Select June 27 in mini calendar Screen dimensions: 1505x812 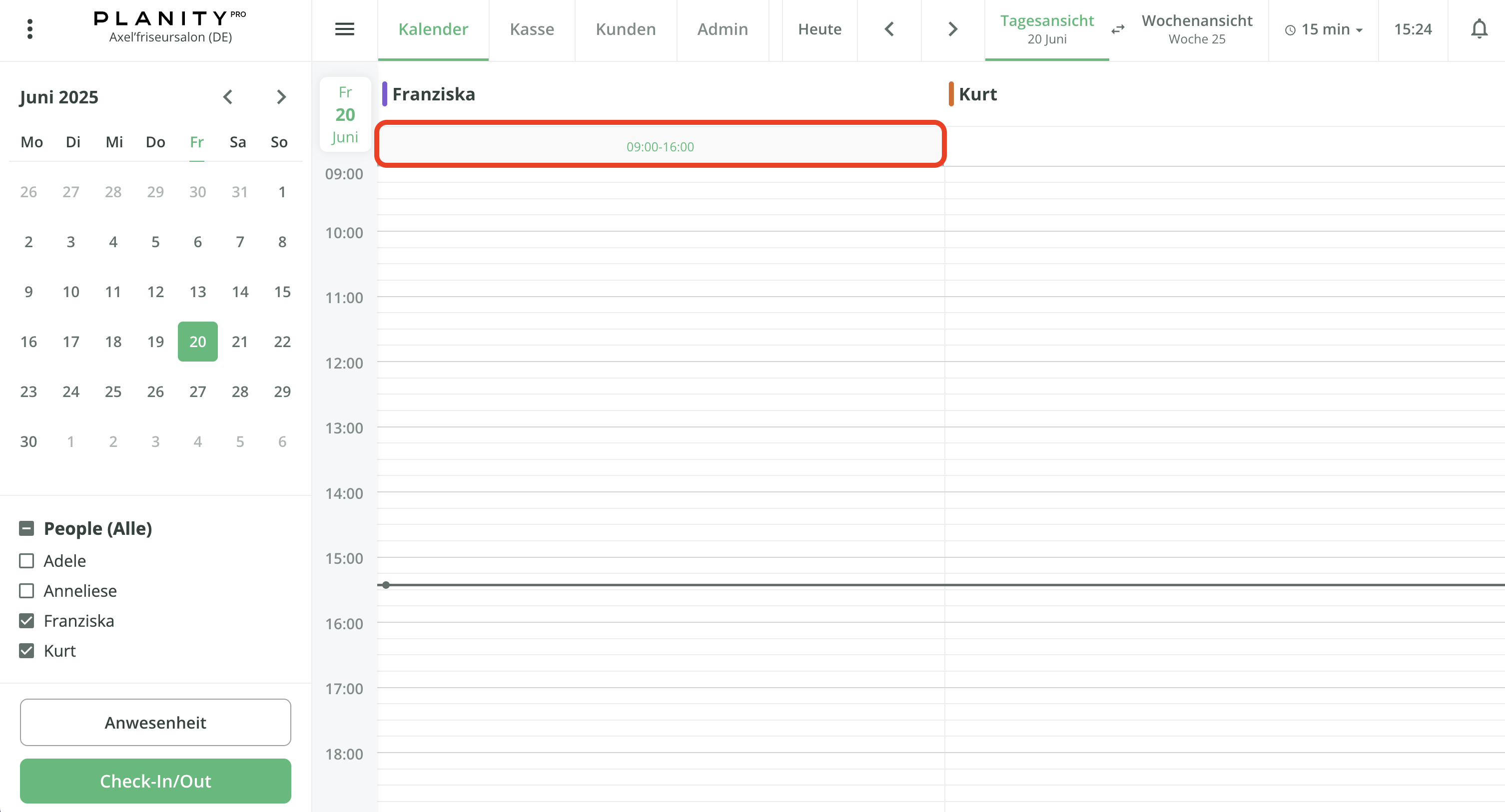tap(197, 392)
